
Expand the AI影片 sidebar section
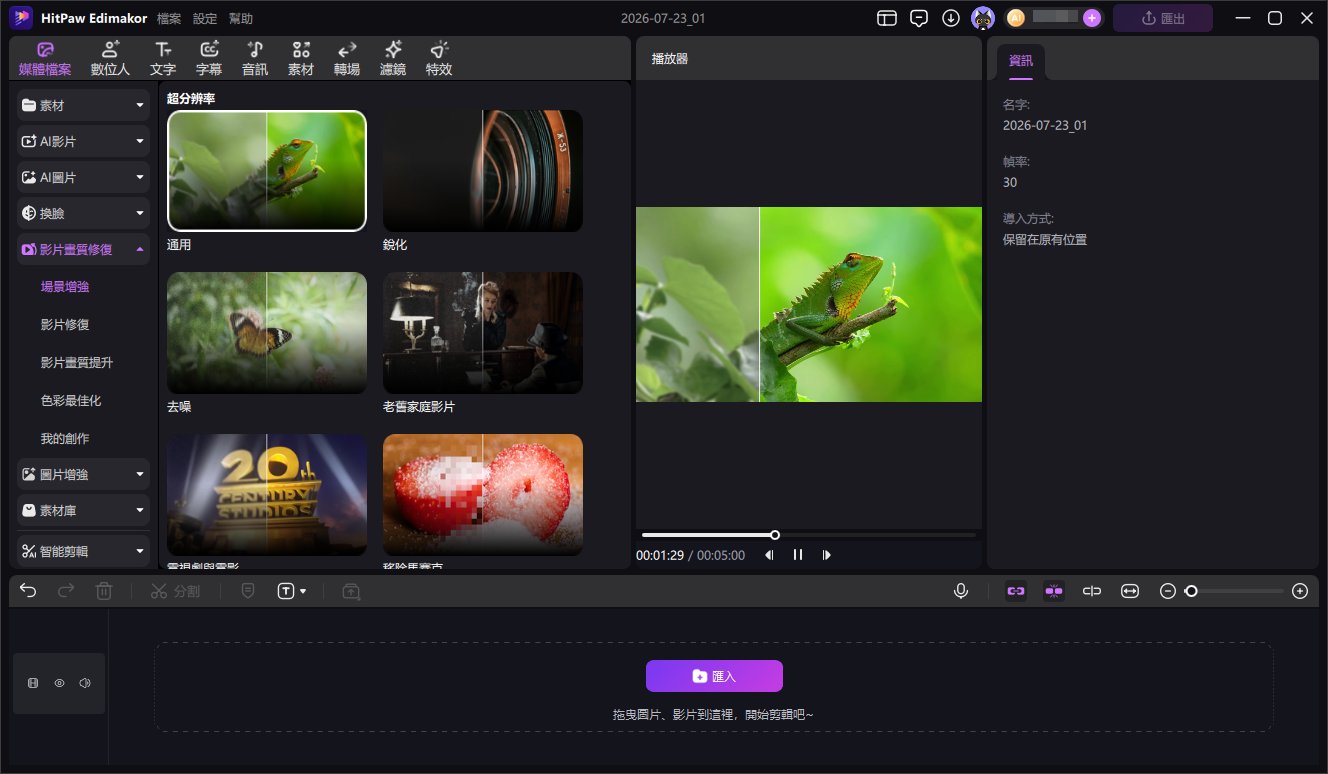coord(84,141)
